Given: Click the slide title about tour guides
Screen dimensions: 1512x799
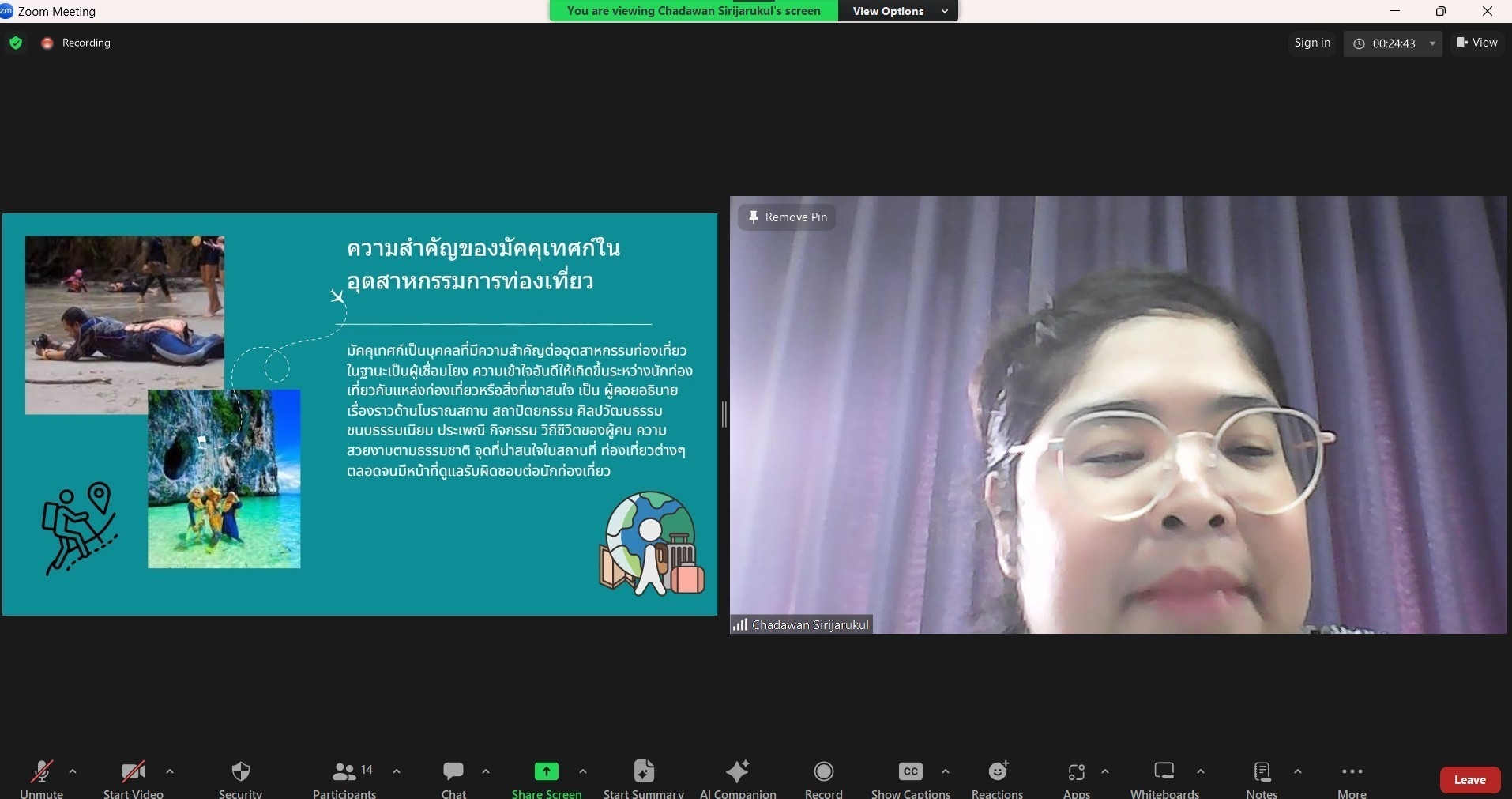Looking at the screenshot, I should [x=483, y=264].
